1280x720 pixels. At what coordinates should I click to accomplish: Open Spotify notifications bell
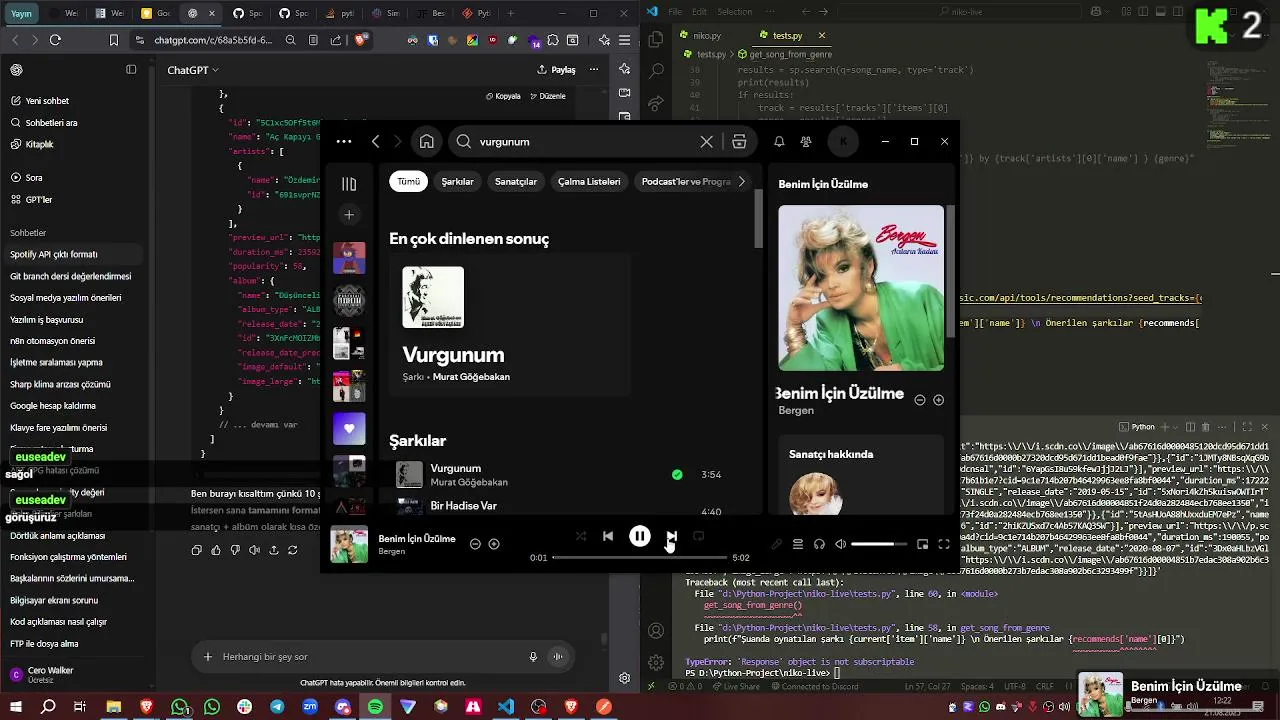[779, 142]
